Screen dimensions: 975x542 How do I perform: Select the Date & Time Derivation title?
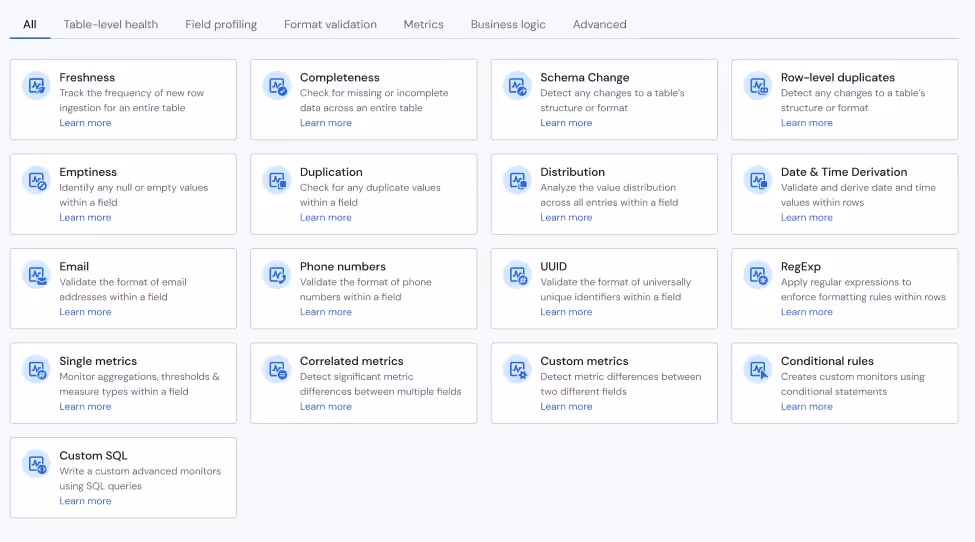[844, 172]
